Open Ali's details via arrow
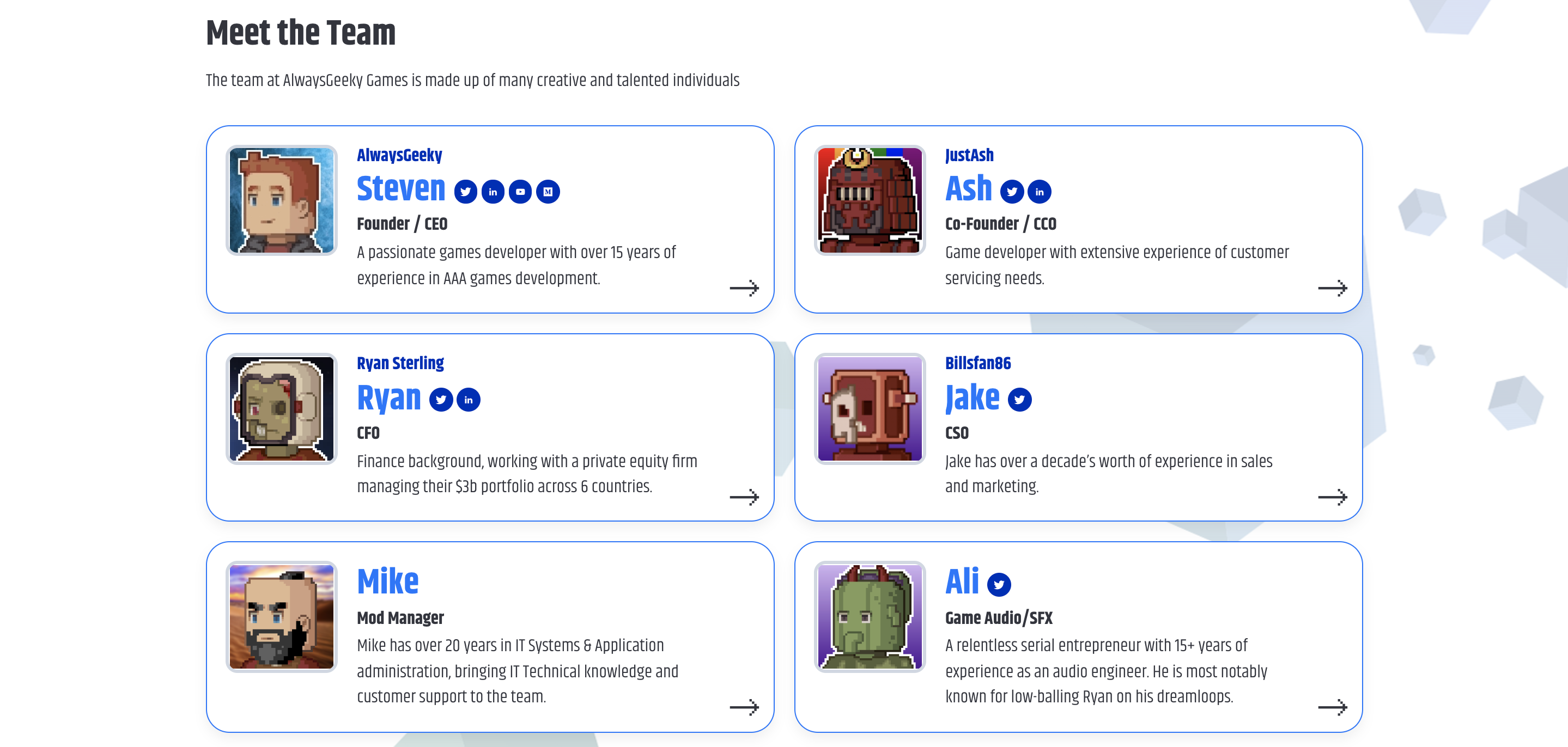This screenshot has width=1568, height=747. (x=1333, y=707)
